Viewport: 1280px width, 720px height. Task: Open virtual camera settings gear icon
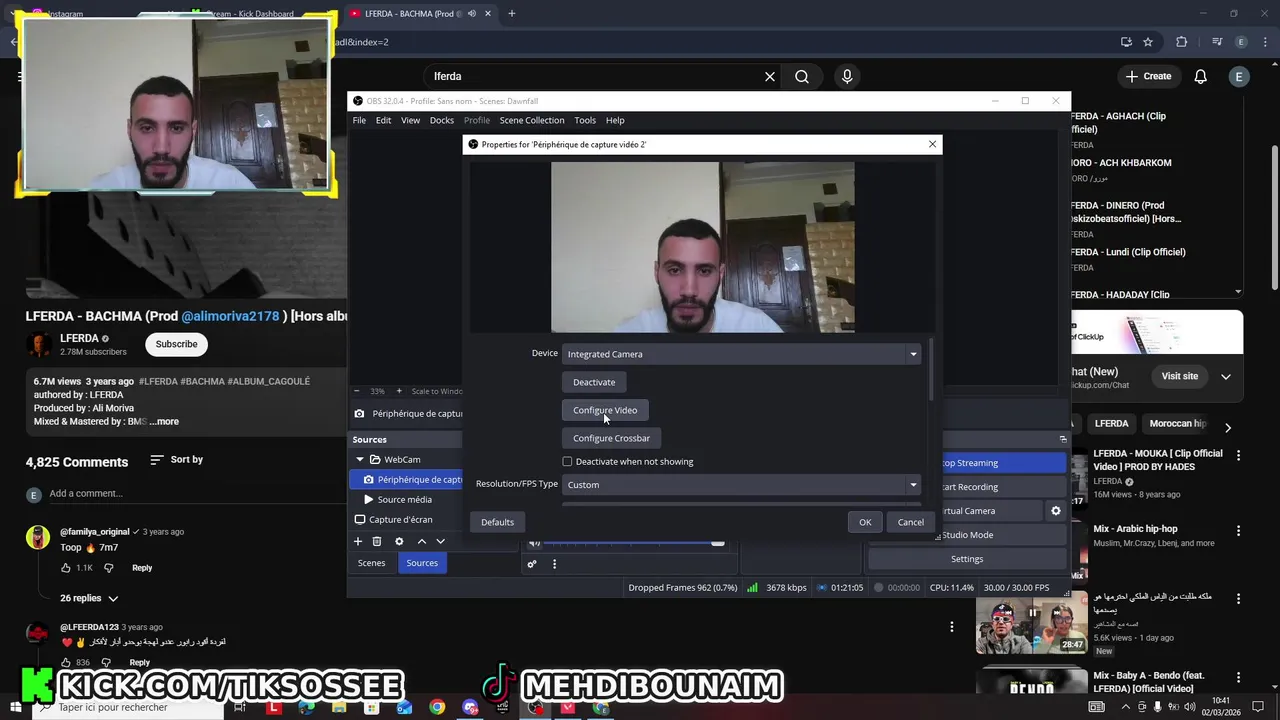click(1055, 511)
